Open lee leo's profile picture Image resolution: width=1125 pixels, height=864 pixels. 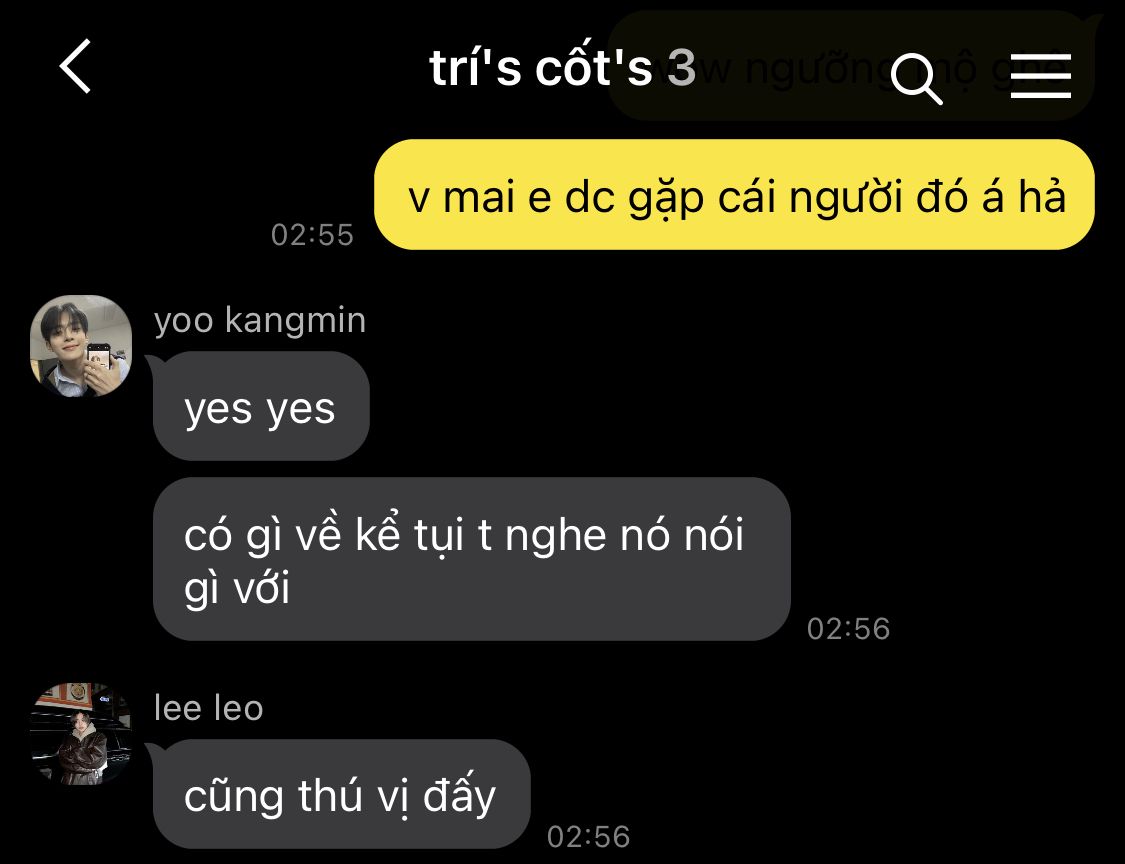[x=81, y=733]
